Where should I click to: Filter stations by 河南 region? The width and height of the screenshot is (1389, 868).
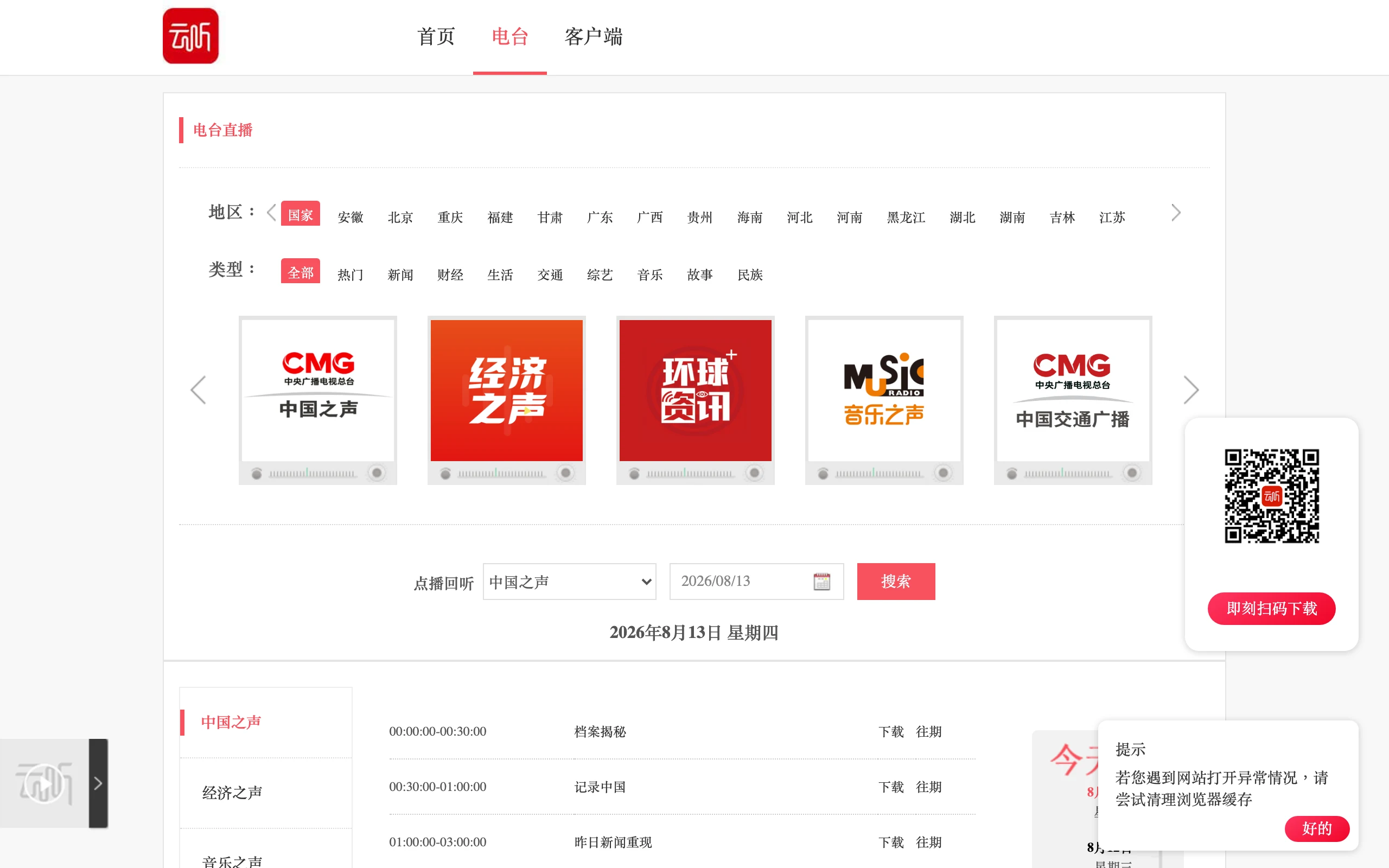point(850,217)
